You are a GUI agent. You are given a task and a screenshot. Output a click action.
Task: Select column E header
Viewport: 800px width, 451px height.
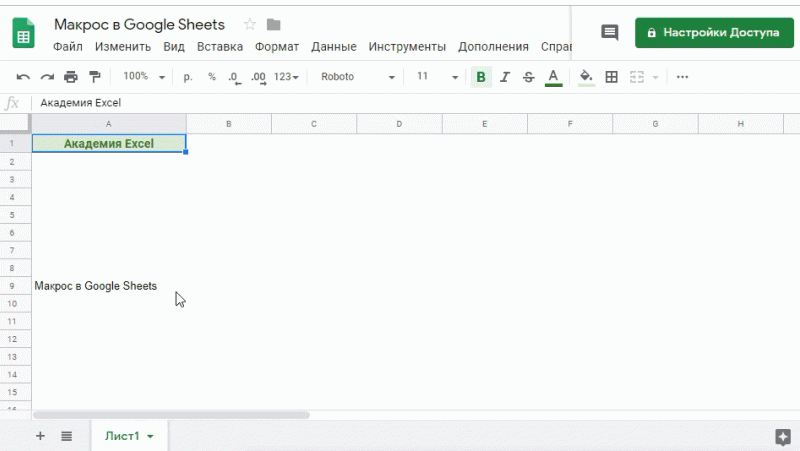484,124
